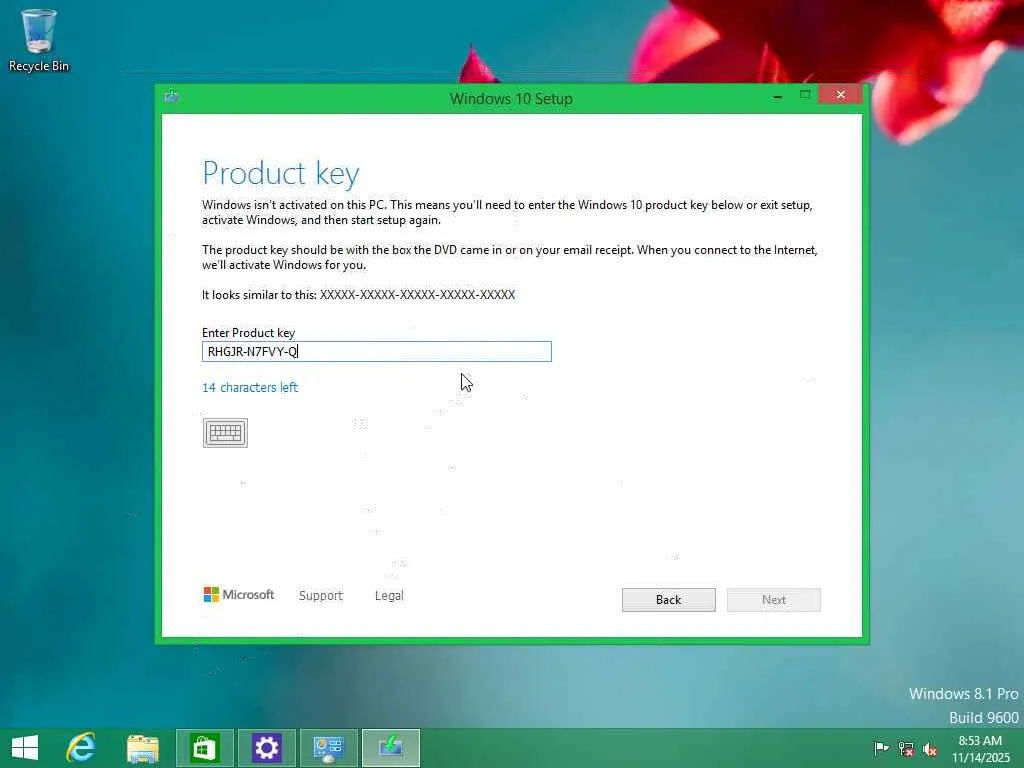1024x768 pixels.
Task: Click the taskbar clock showing 8:53 AM
Action: click(x=980, y=749)
